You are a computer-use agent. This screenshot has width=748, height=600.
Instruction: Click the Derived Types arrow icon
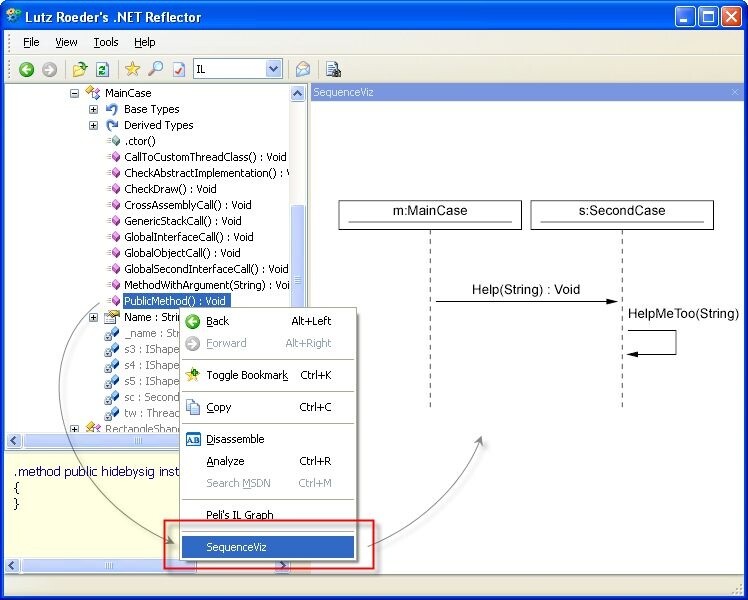pos(112,125)
